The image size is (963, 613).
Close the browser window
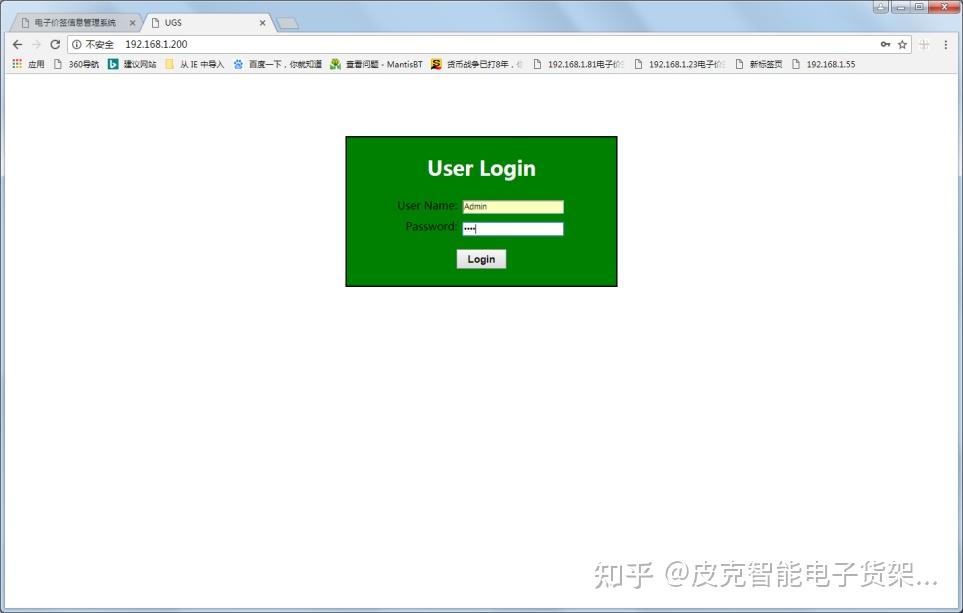tap(945, 7)
